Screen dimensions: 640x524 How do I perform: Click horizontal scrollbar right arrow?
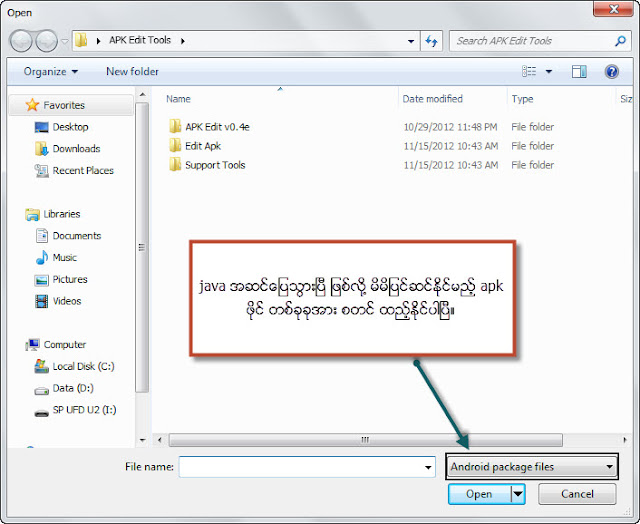click(x=624, y=440)
